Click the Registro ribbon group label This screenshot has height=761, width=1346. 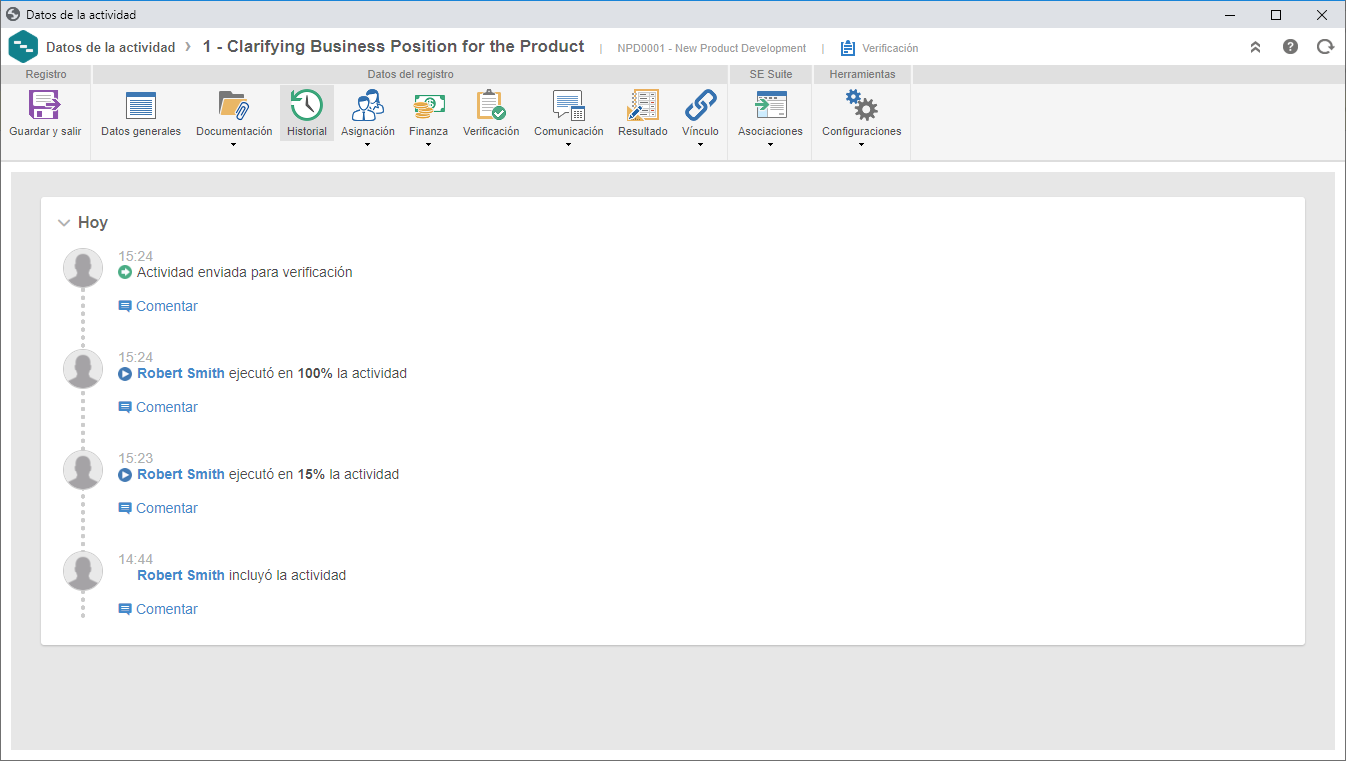coord(46,74)
